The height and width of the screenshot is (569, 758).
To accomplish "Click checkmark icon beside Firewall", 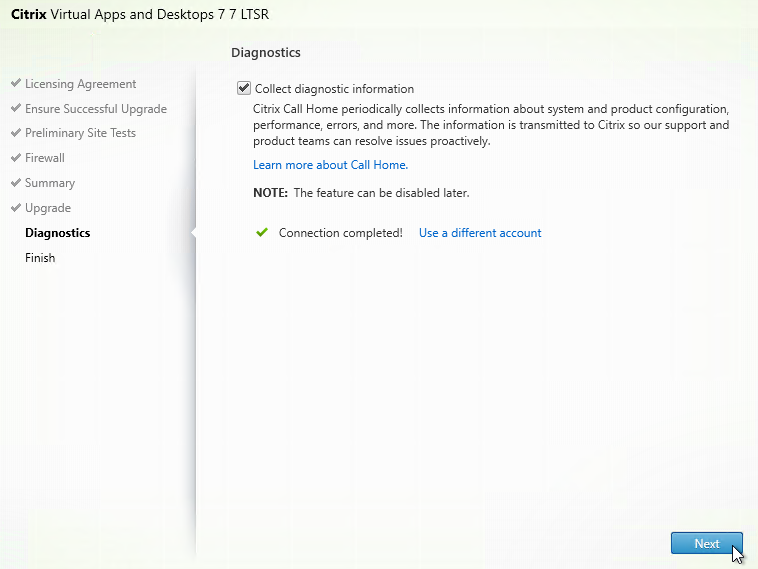I will [16, 157].
